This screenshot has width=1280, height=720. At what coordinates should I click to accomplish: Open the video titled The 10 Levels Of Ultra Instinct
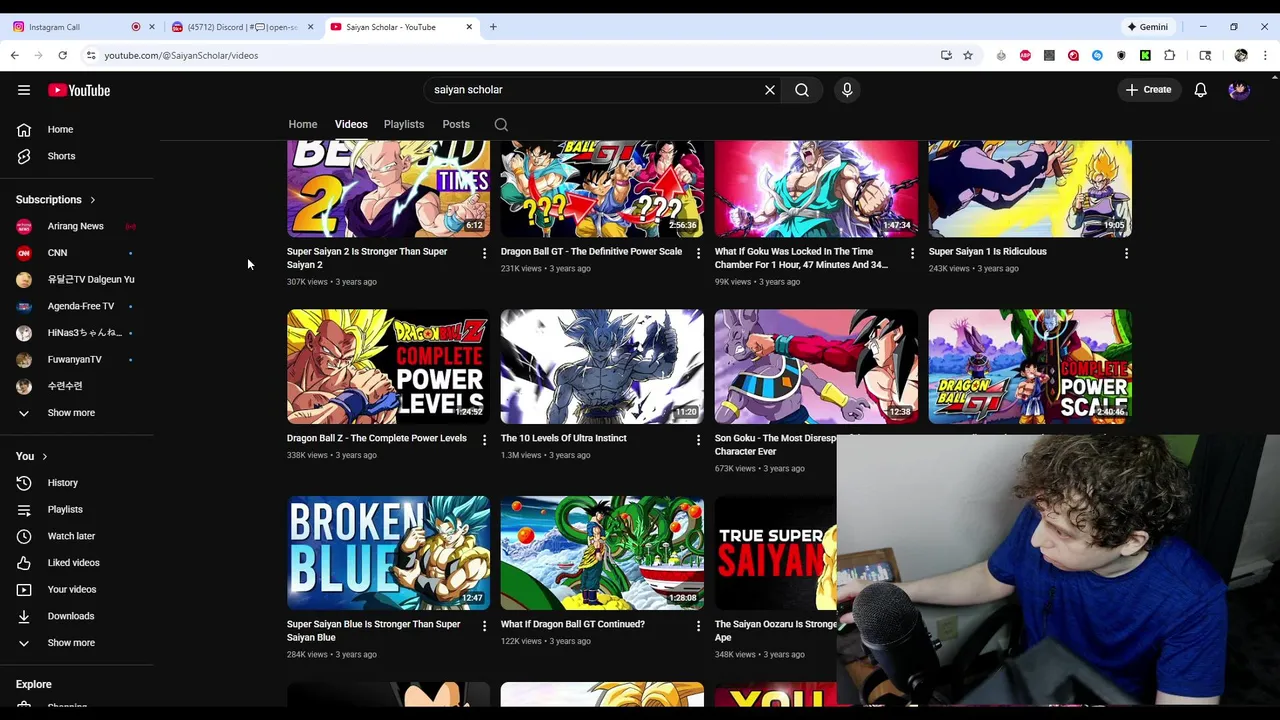(x=563, y=438)
